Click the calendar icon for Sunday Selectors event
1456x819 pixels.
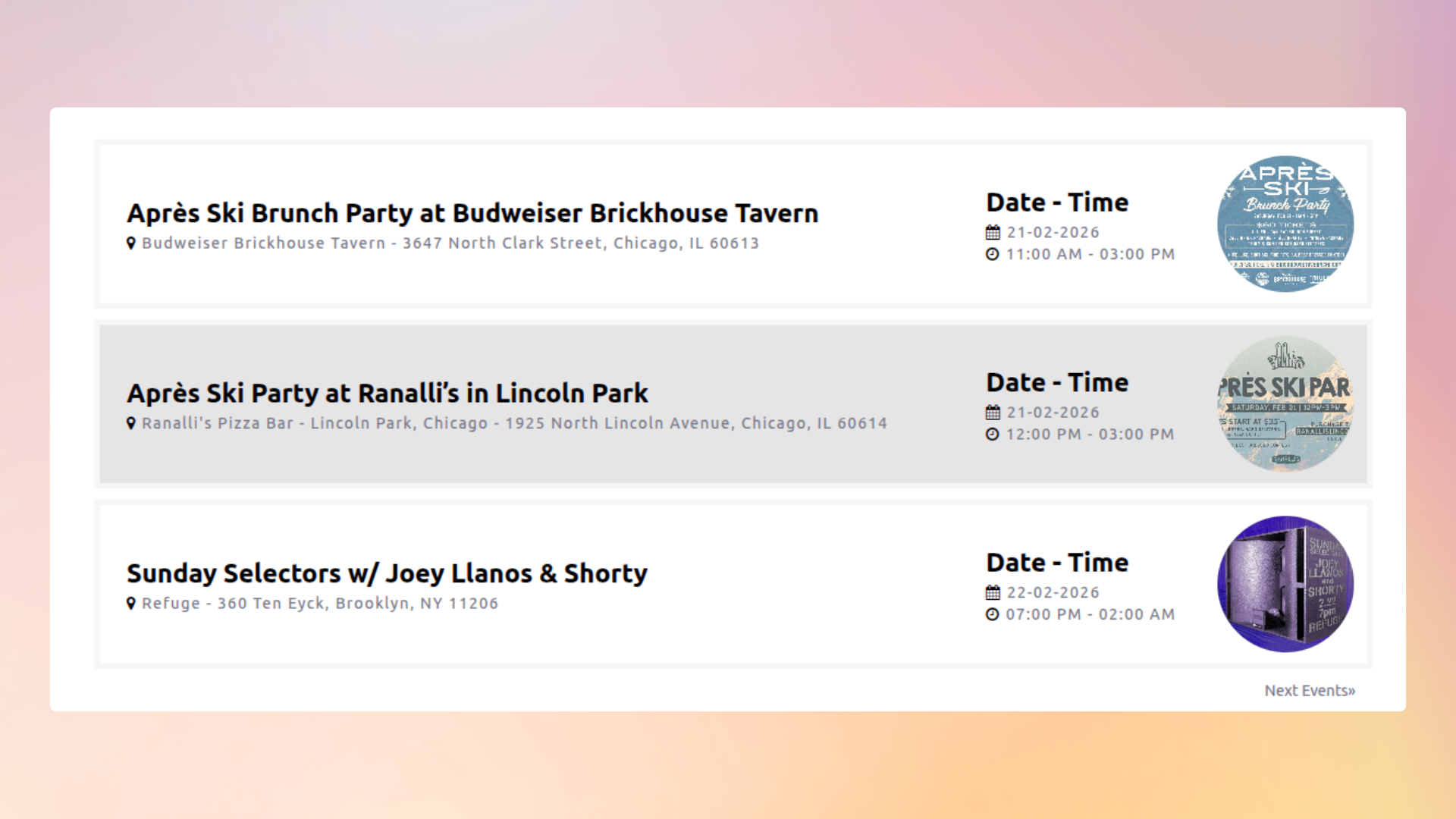coord(992,592)
